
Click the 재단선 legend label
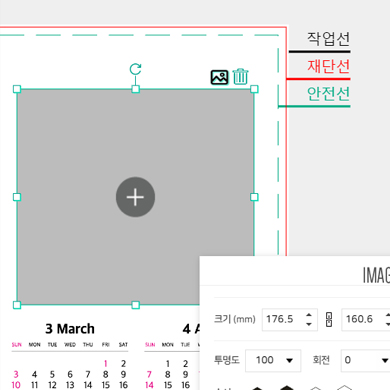328,66
